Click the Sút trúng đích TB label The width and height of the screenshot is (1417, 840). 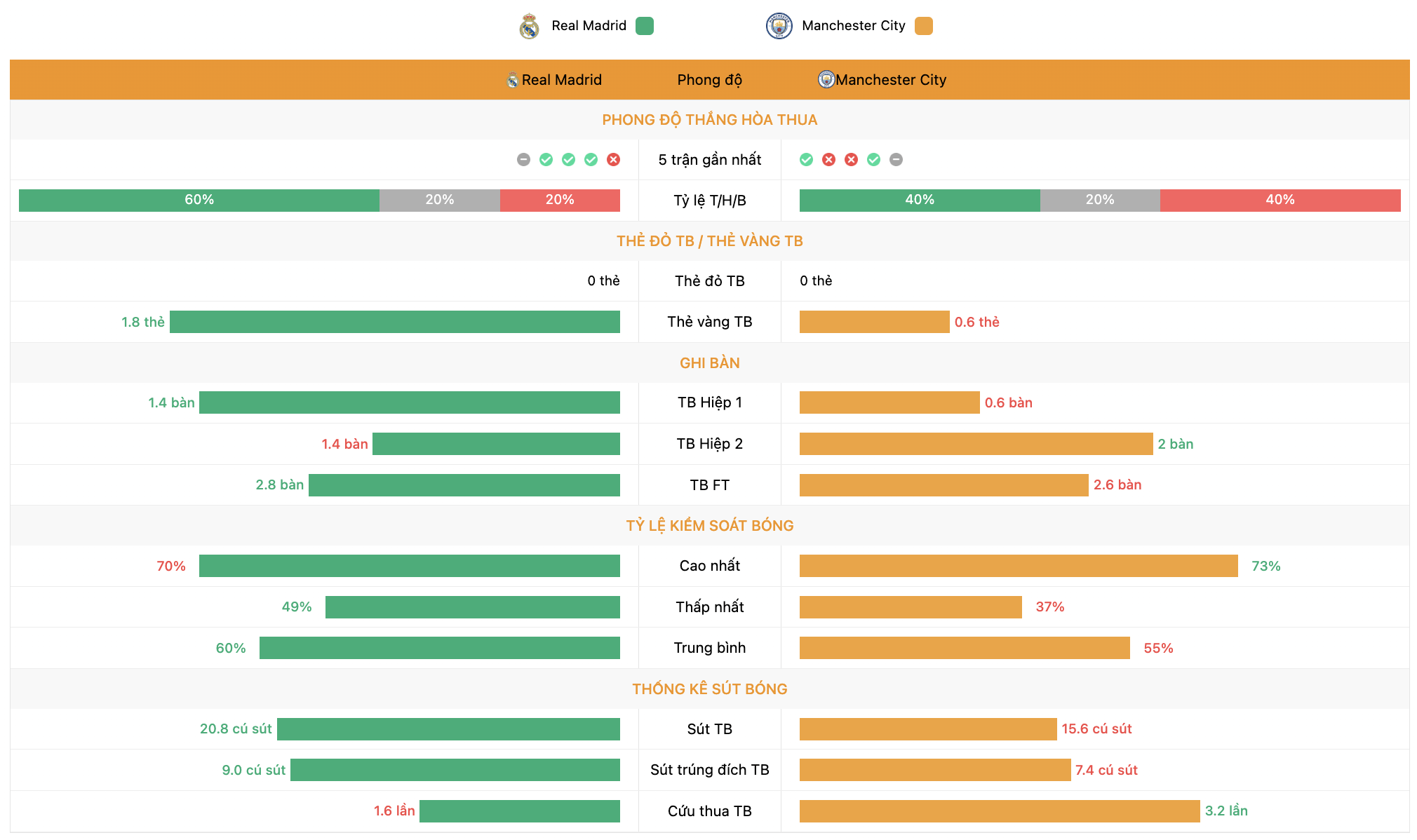[x=709, y=770]
